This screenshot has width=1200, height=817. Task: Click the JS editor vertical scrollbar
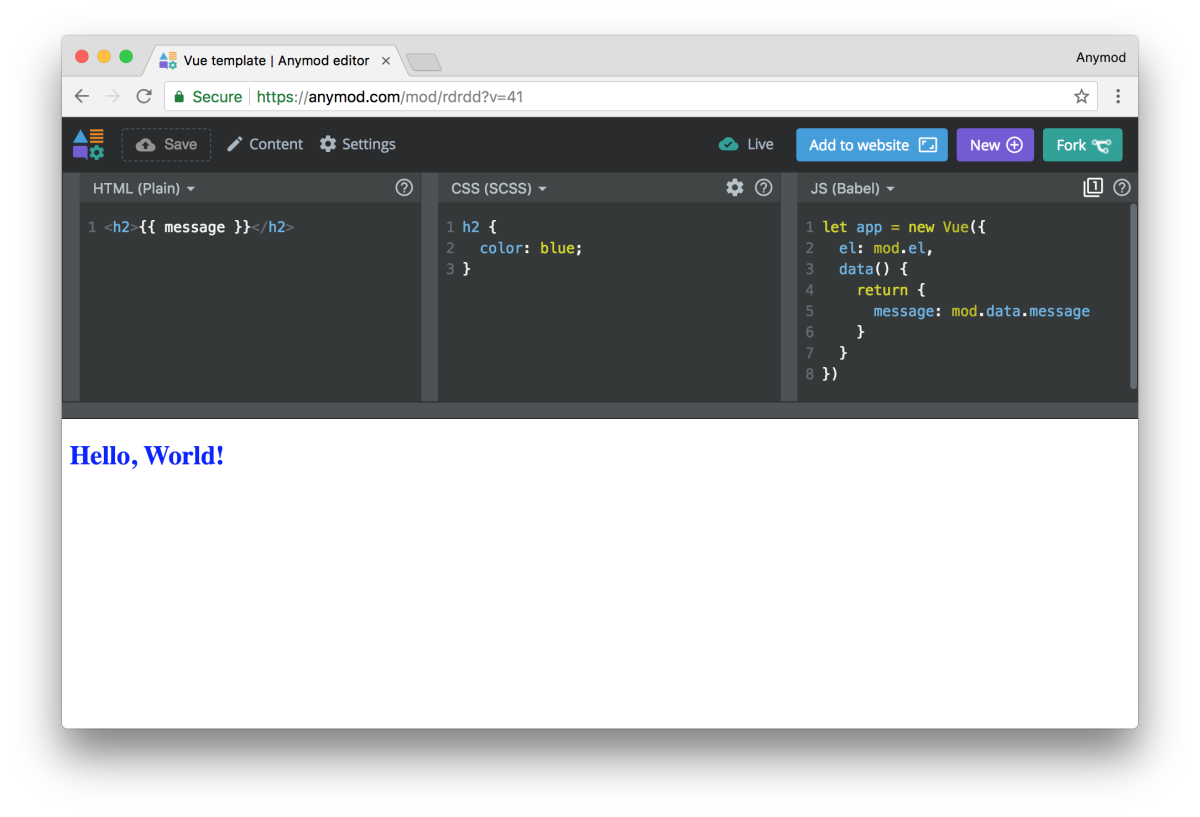click(1133, 296)
